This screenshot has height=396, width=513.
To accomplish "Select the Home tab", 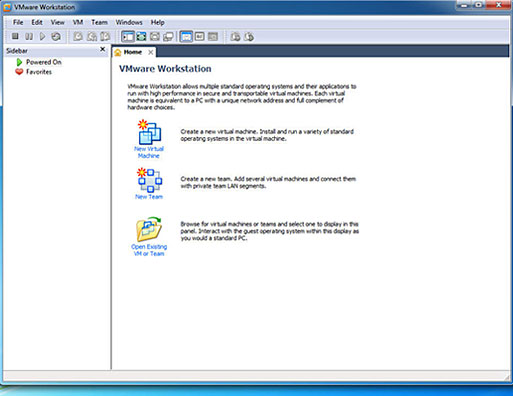I will 133,52.
